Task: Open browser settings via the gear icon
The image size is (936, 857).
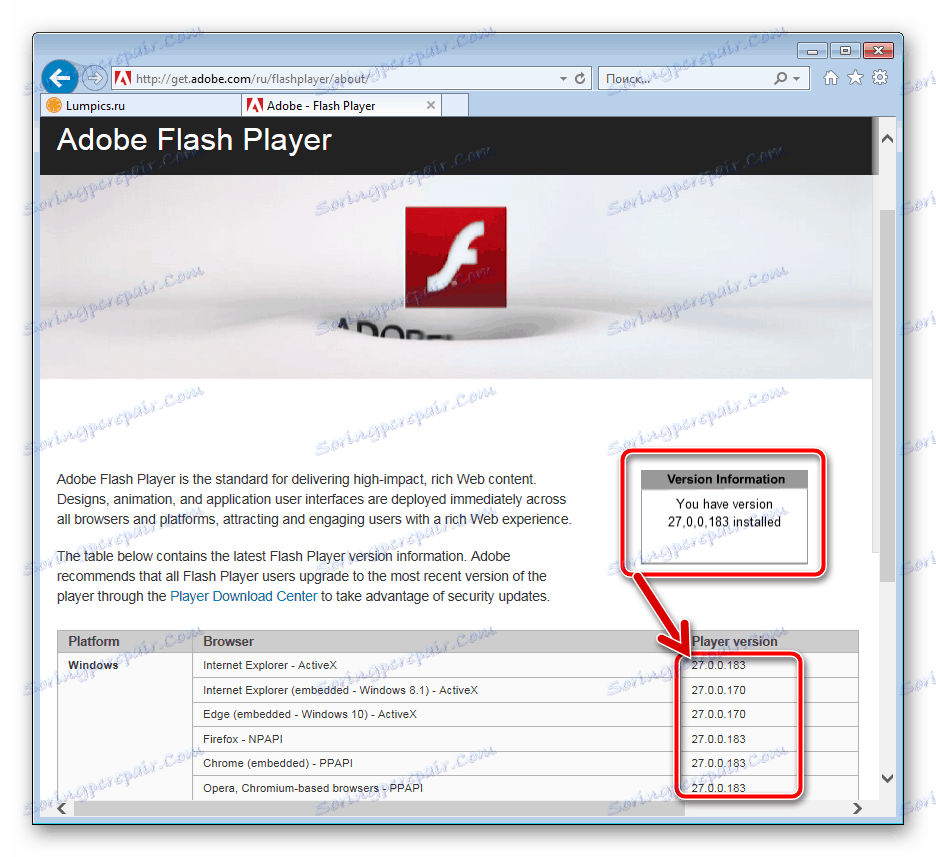Action: (880, 77)
